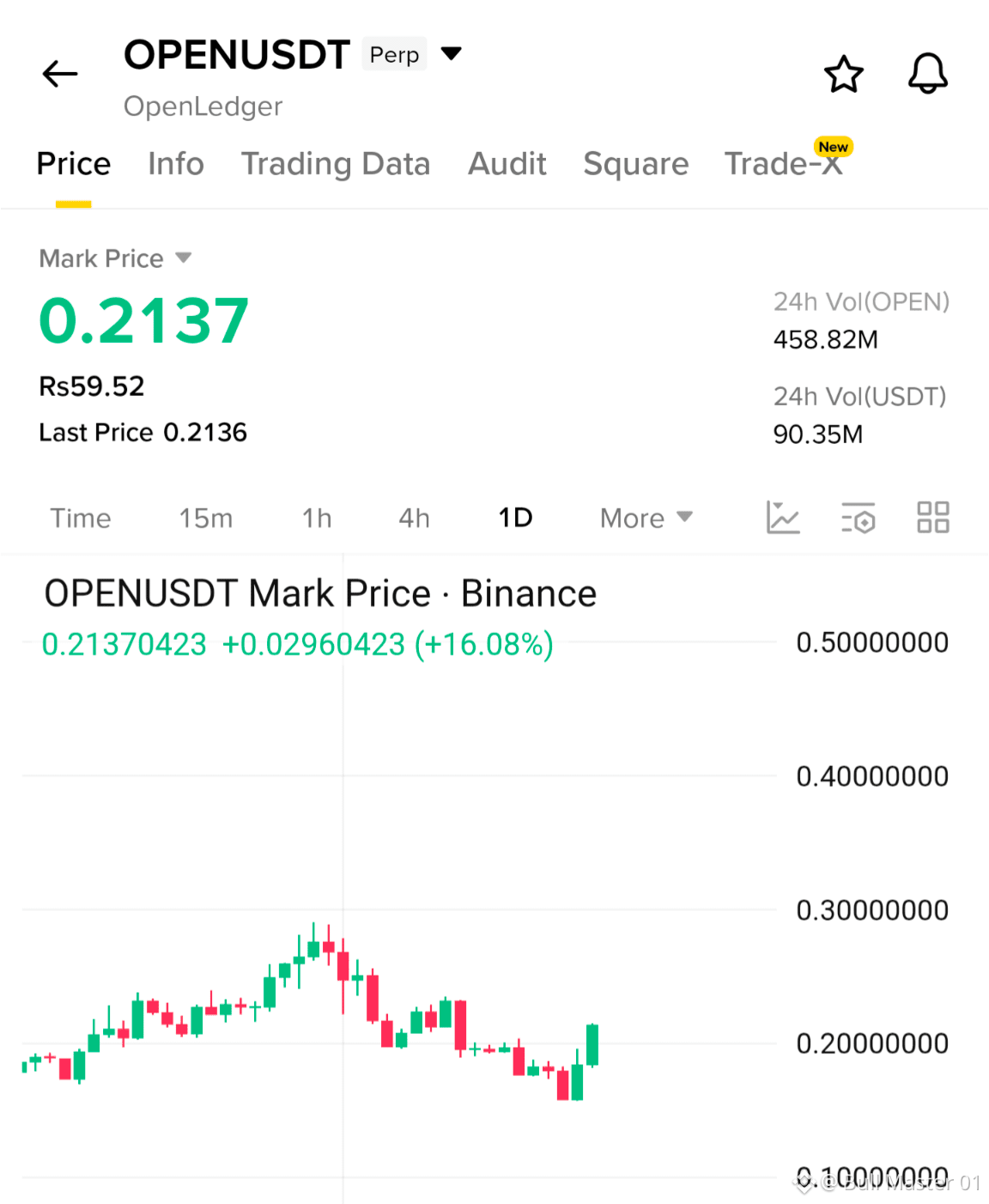989x1204 pixels.
Task: Tap the back arrow icon
Action: click(60, 74)
